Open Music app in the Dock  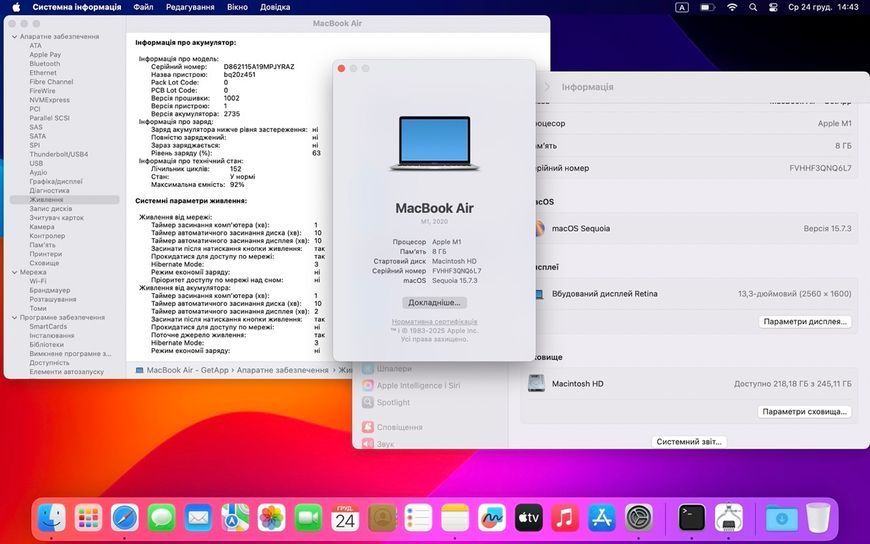(565, 518)
